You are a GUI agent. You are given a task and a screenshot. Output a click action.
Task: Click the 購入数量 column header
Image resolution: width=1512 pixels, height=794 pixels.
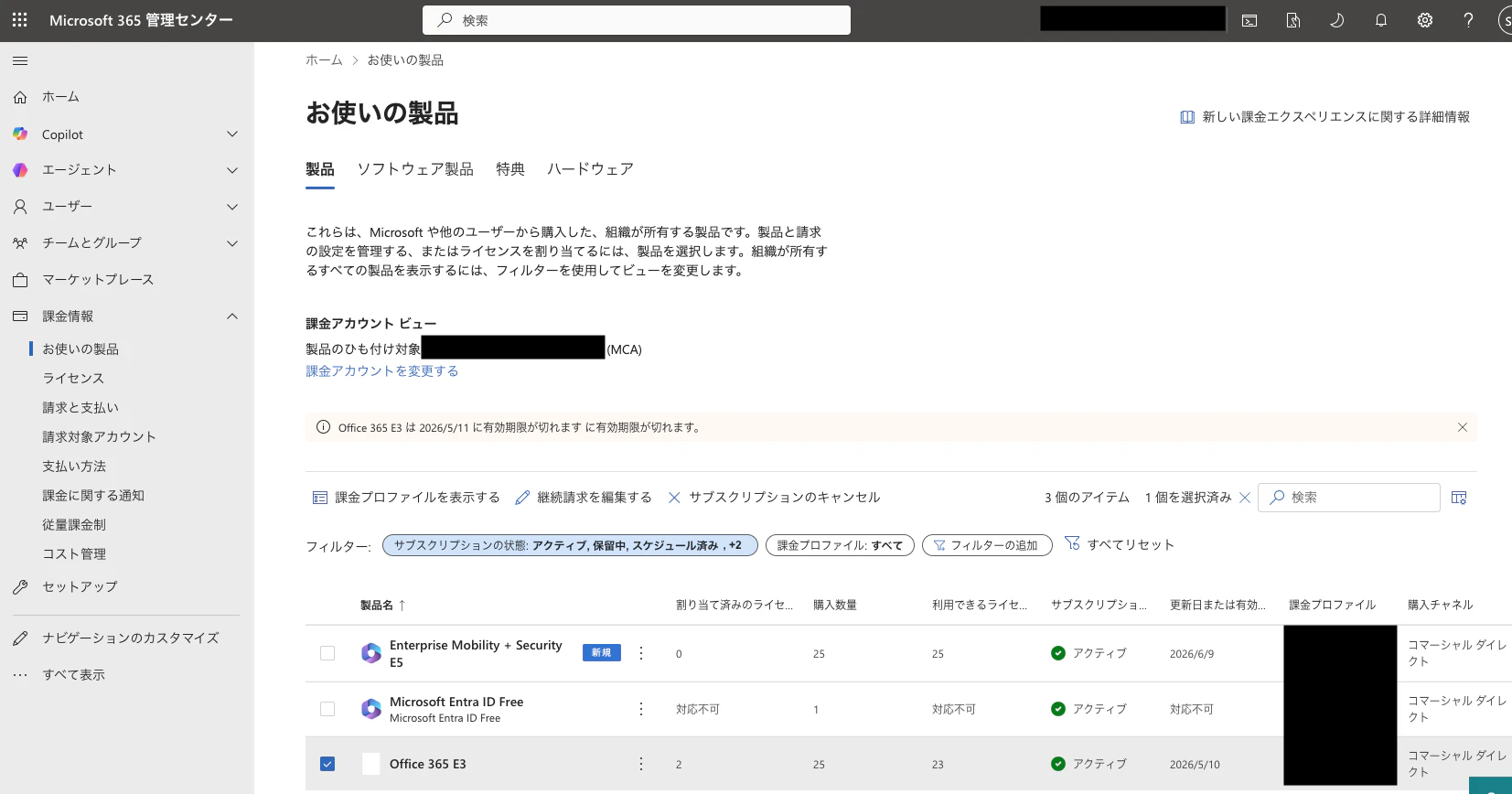835,606
